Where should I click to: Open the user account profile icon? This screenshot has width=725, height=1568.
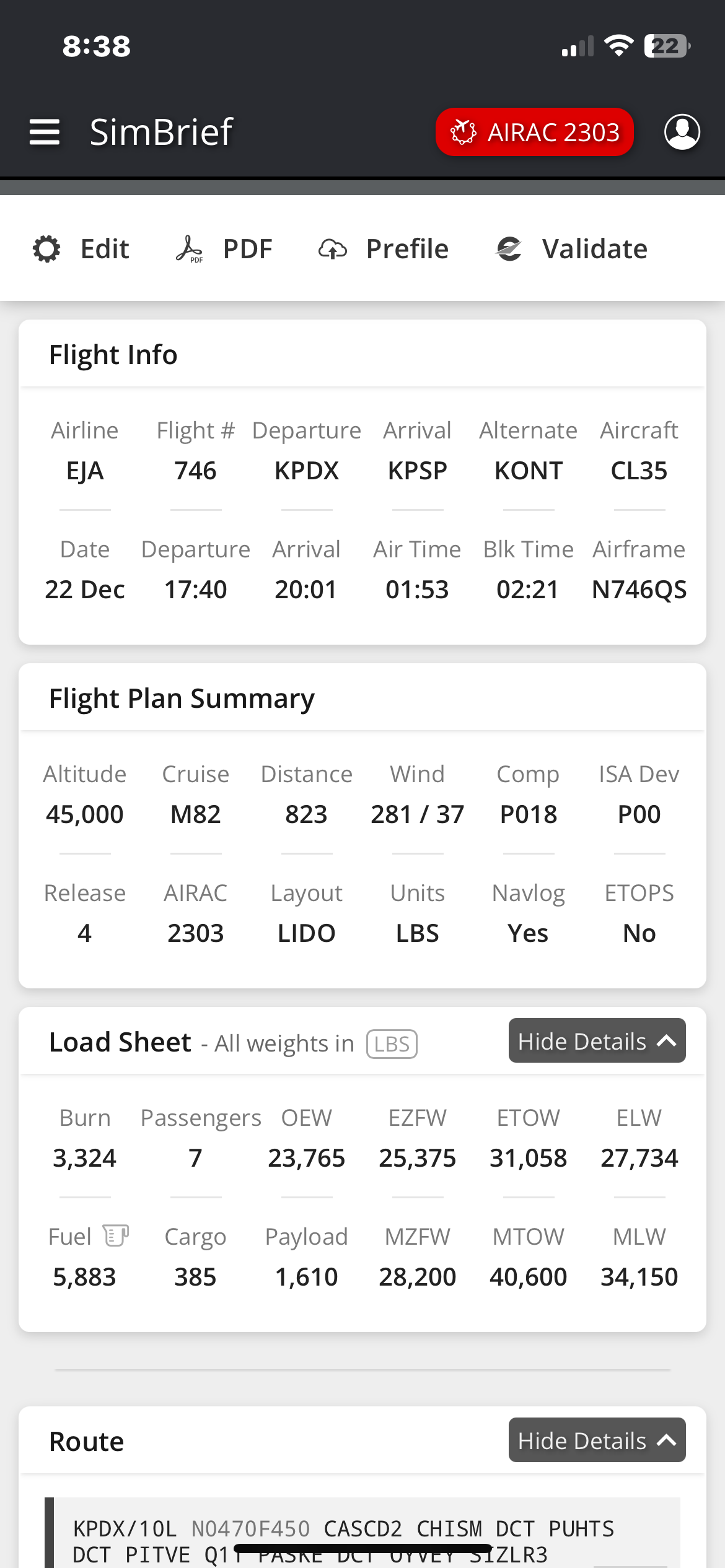(682, 132)
